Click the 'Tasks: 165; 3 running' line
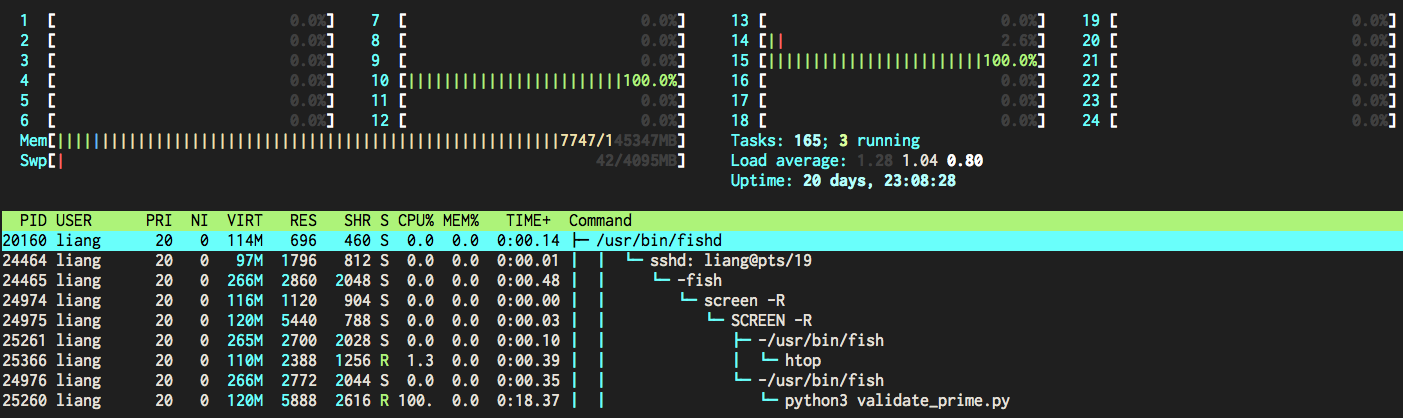The image size is (1403, 418). coord(825,140)
